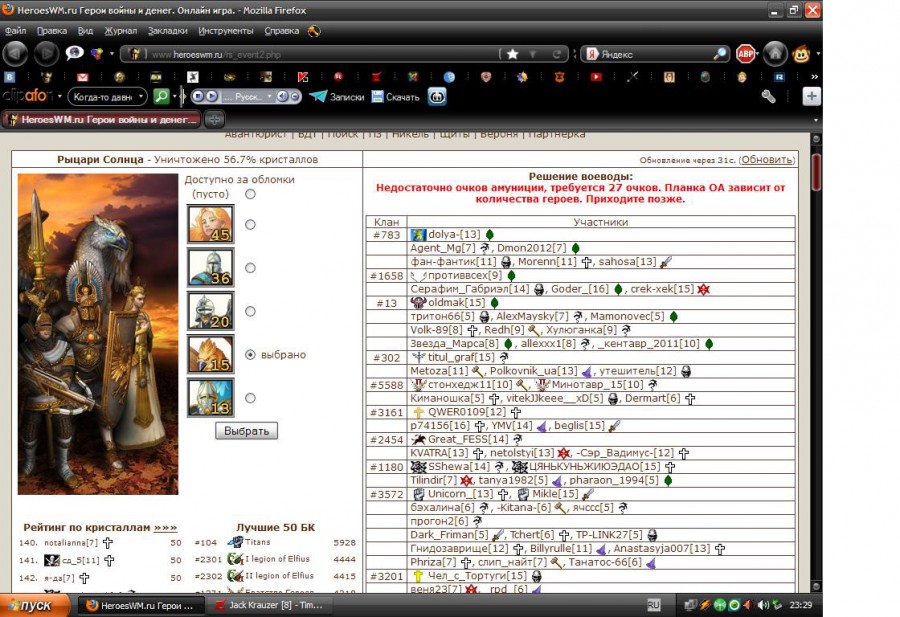
Task: Click the Записки toolbar button
Action: point(337,96)
